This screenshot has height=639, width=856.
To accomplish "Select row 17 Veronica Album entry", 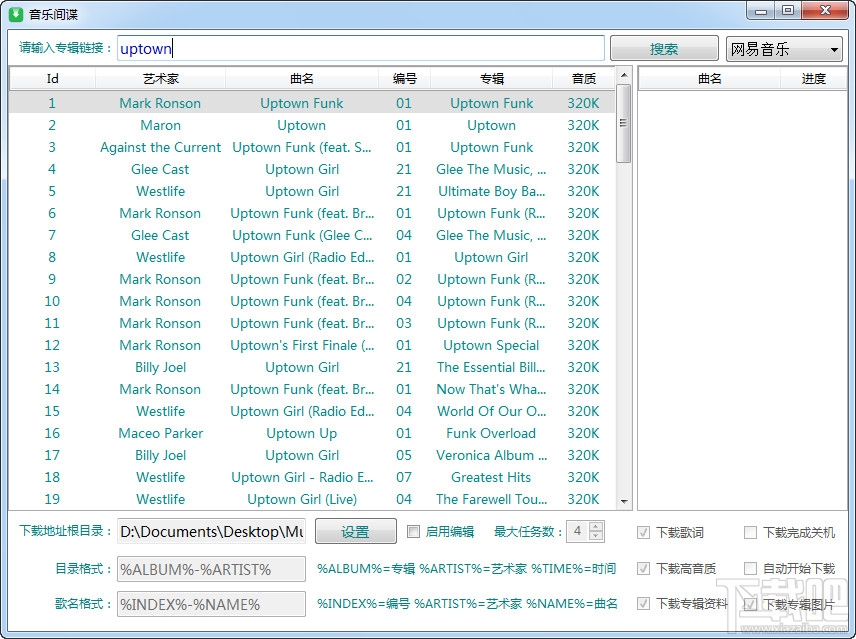I will 491,455.
